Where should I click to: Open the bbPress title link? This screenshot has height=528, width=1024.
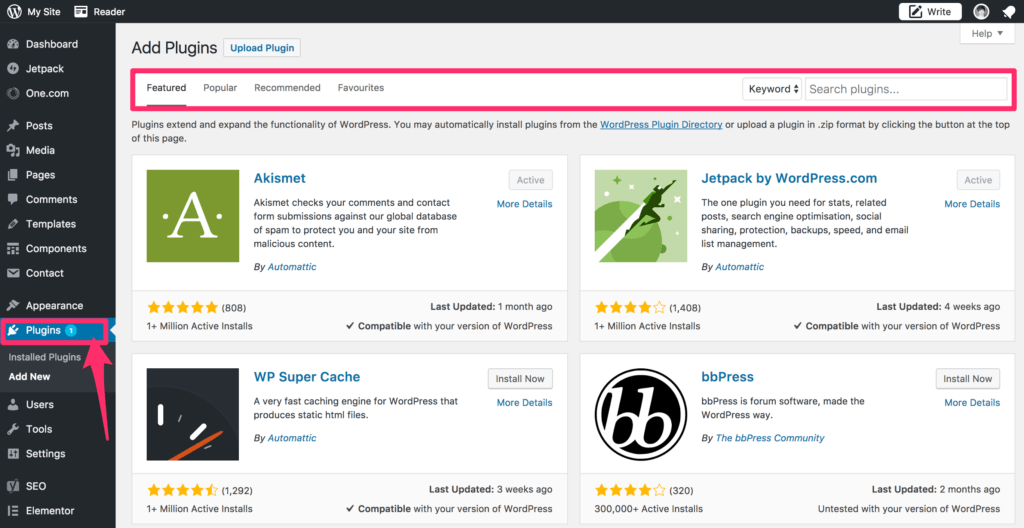point(728,377)
